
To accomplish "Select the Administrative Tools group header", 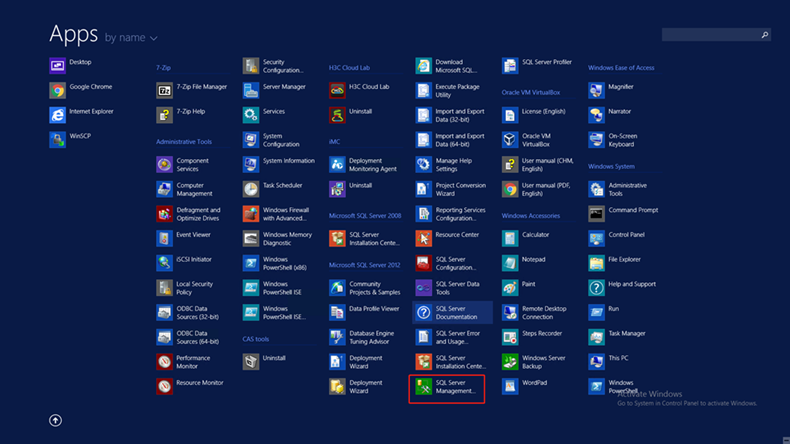I will [184, 142].
